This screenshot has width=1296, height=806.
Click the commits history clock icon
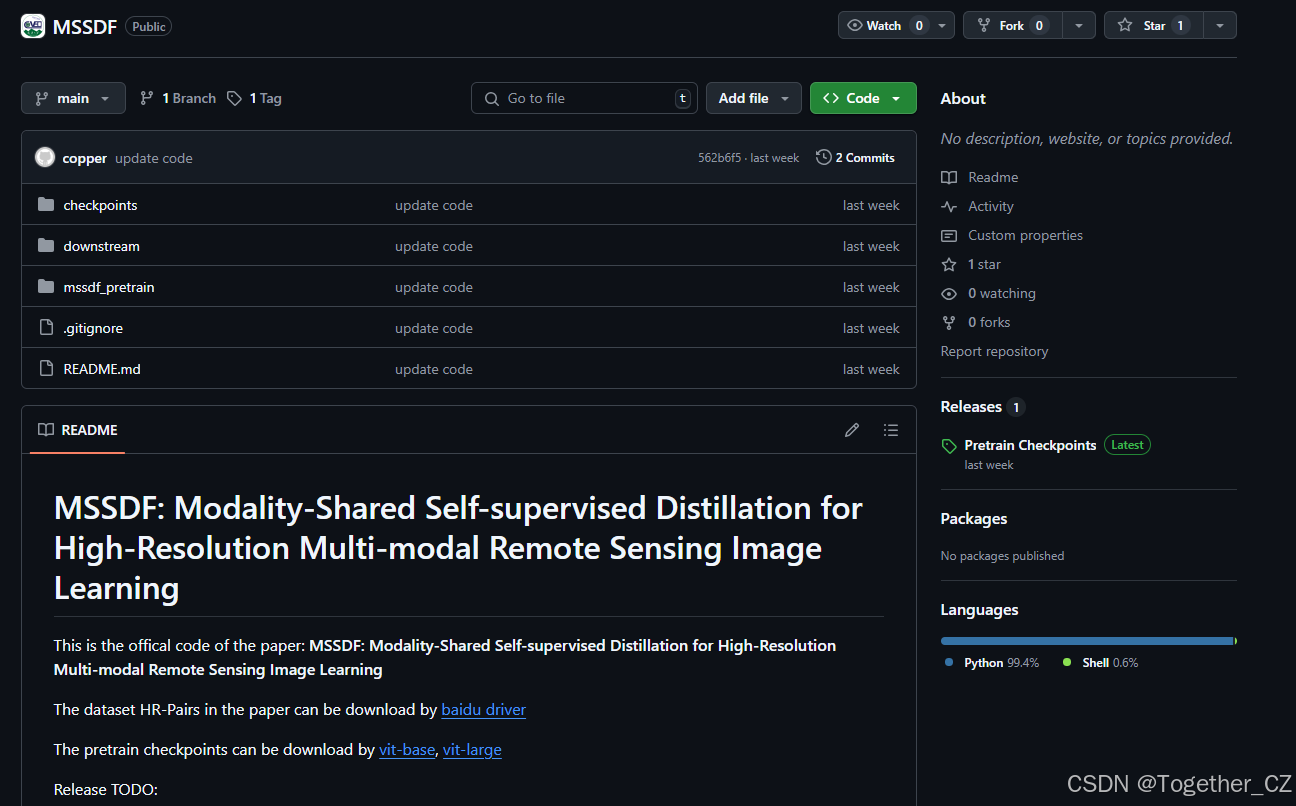[823, 158]
